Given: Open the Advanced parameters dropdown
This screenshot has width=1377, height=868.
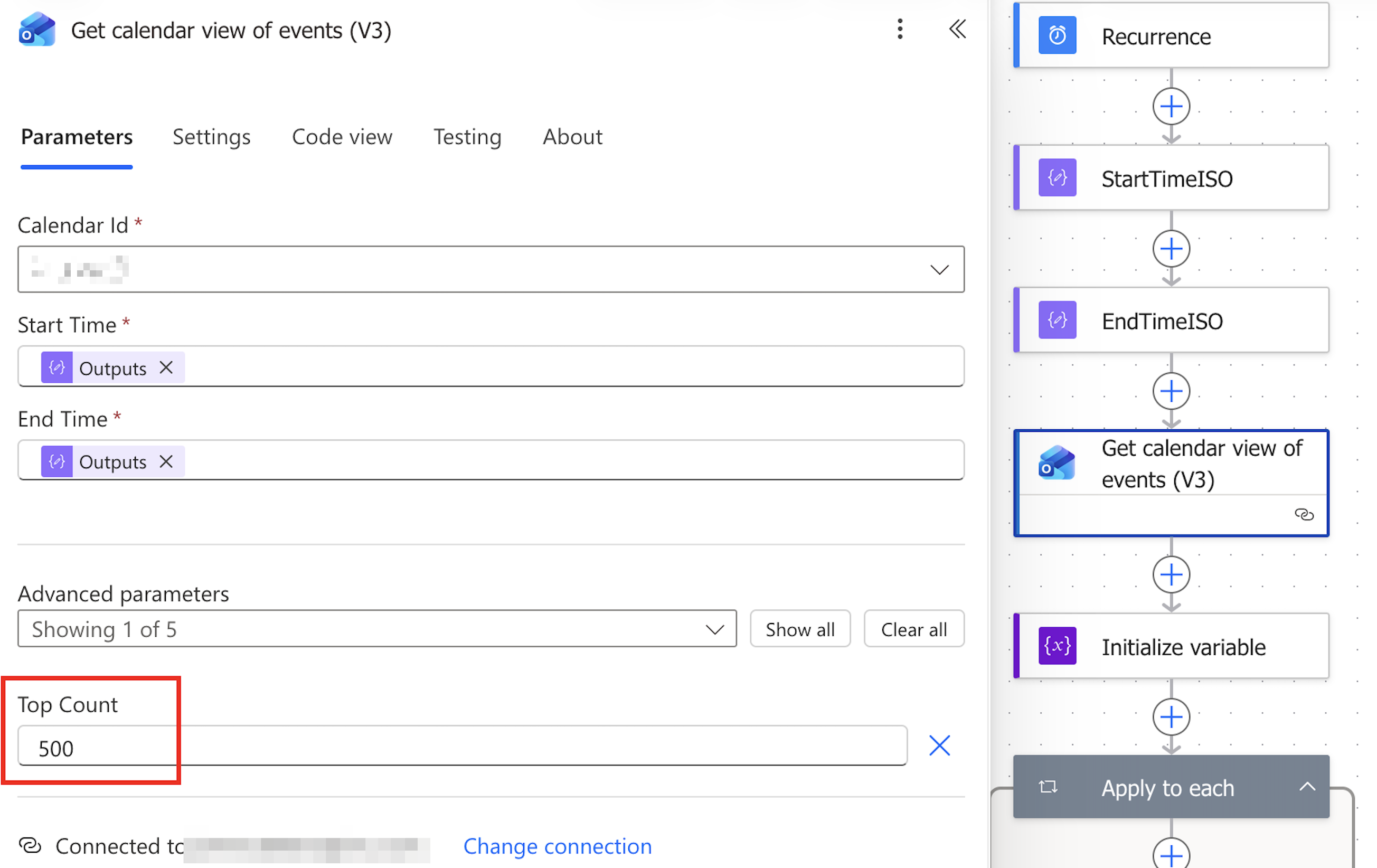Looking at the screenshot, I should (377, 629).
